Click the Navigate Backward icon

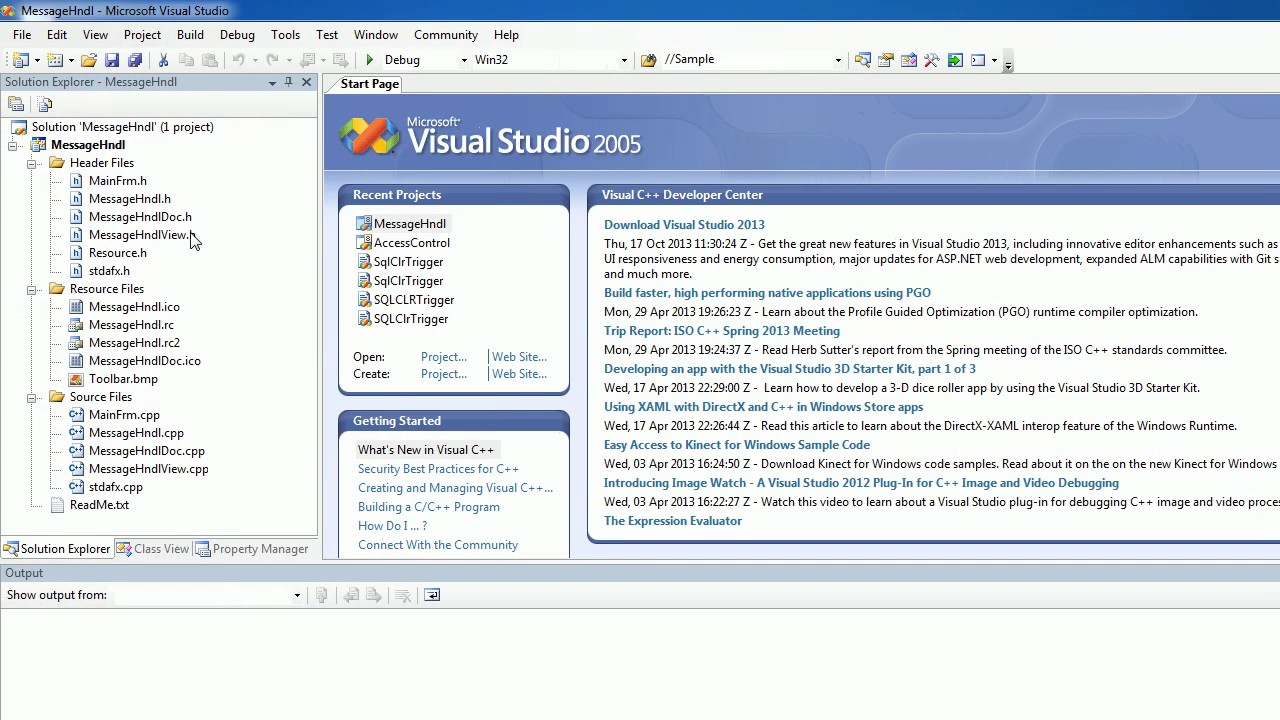coord(307,60)
